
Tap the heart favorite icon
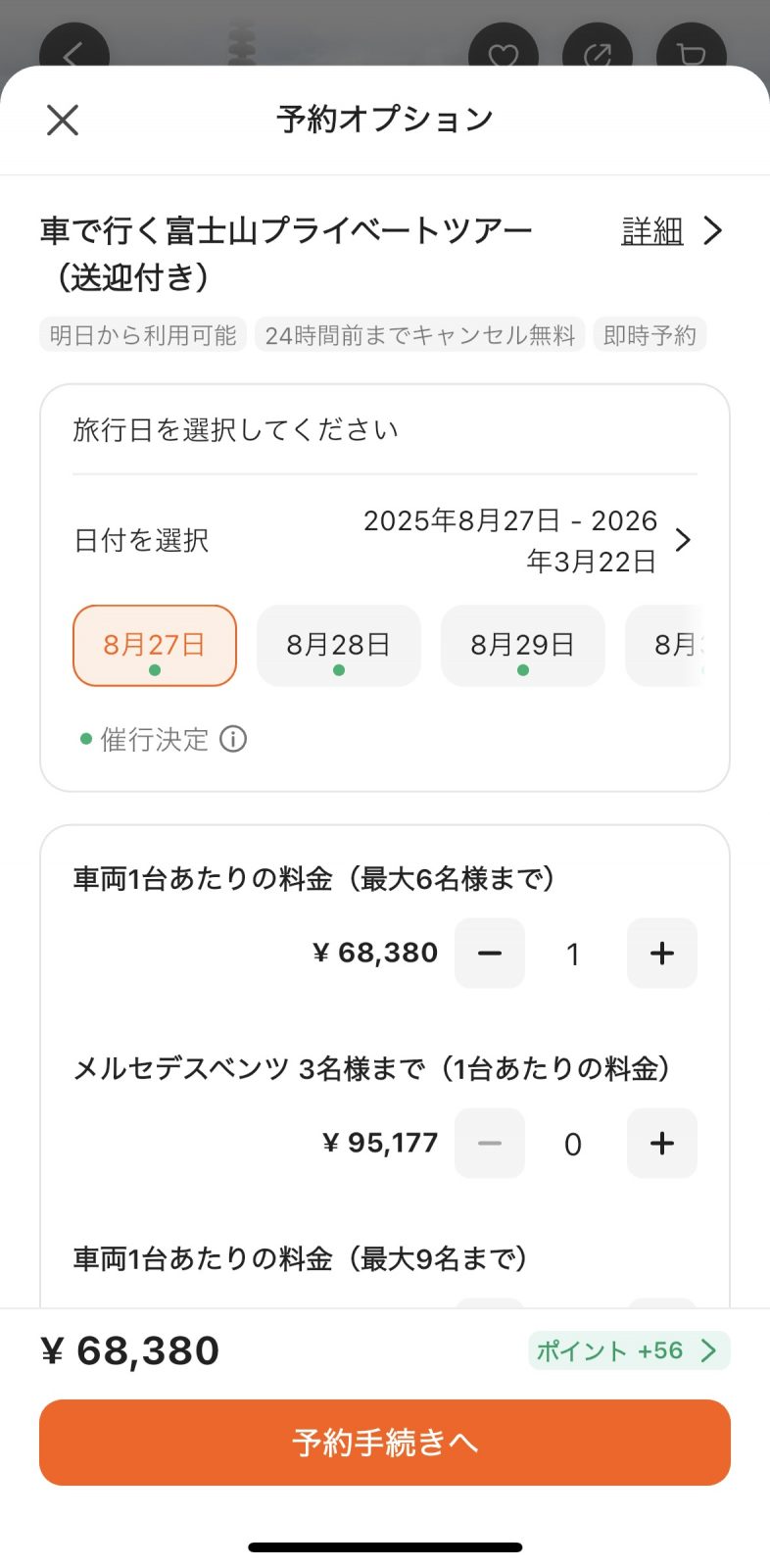coord(504,51)
